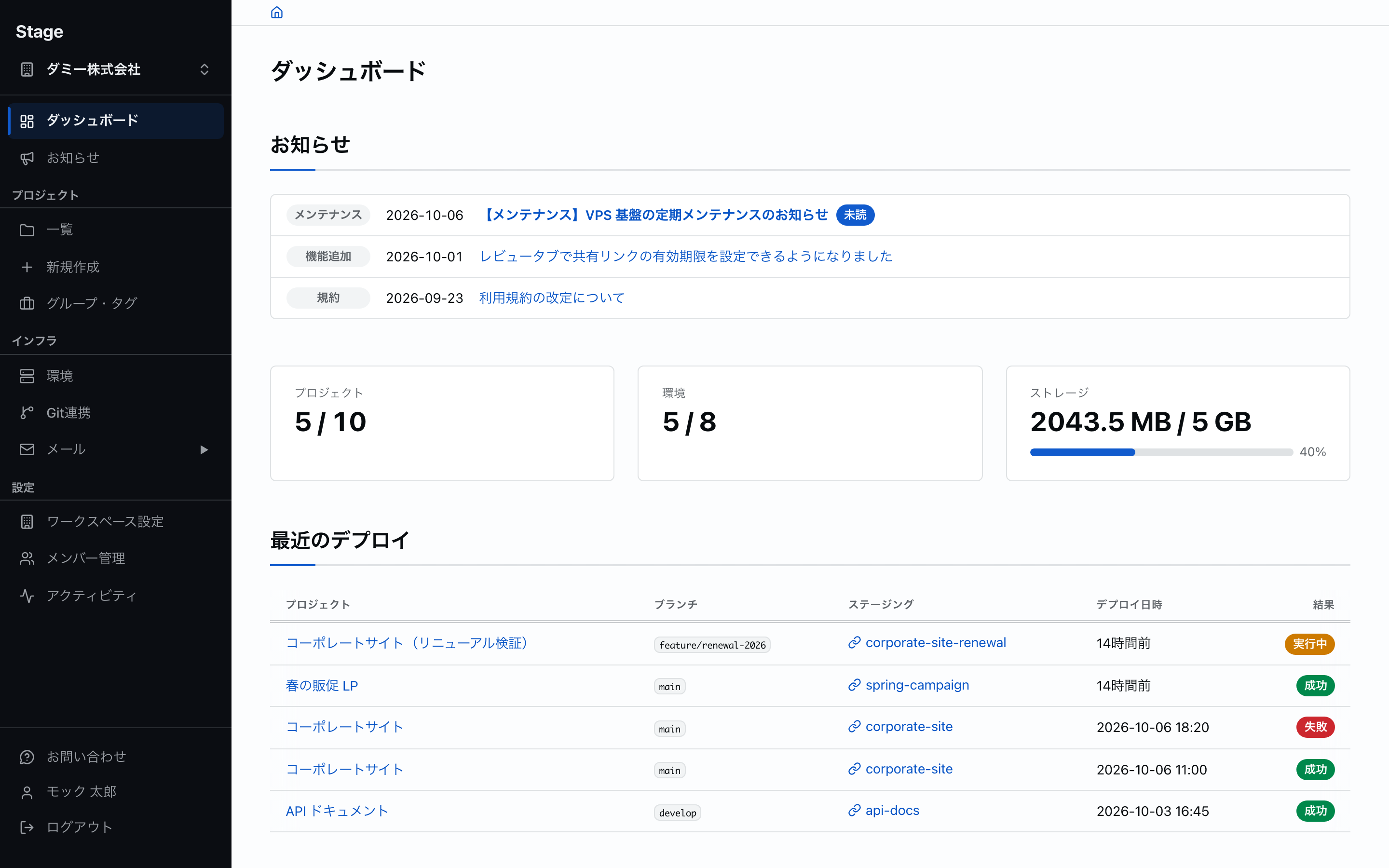Open コーポレートサイト（リニューアル検証）project link
Viewport: 1389px width, 868px height.
(407, 643)
